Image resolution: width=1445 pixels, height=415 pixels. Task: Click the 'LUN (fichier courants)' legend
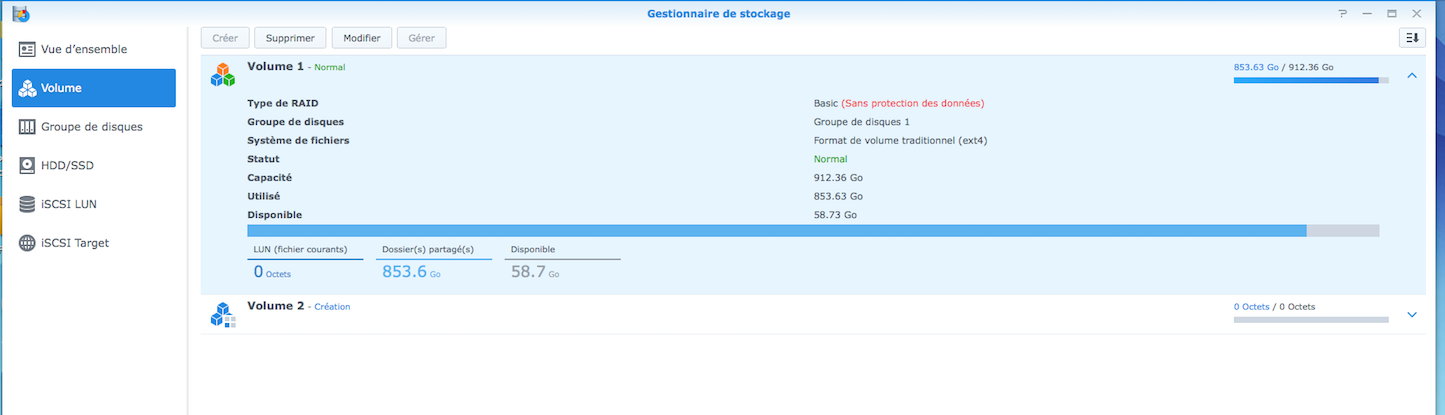coord(300,249)
